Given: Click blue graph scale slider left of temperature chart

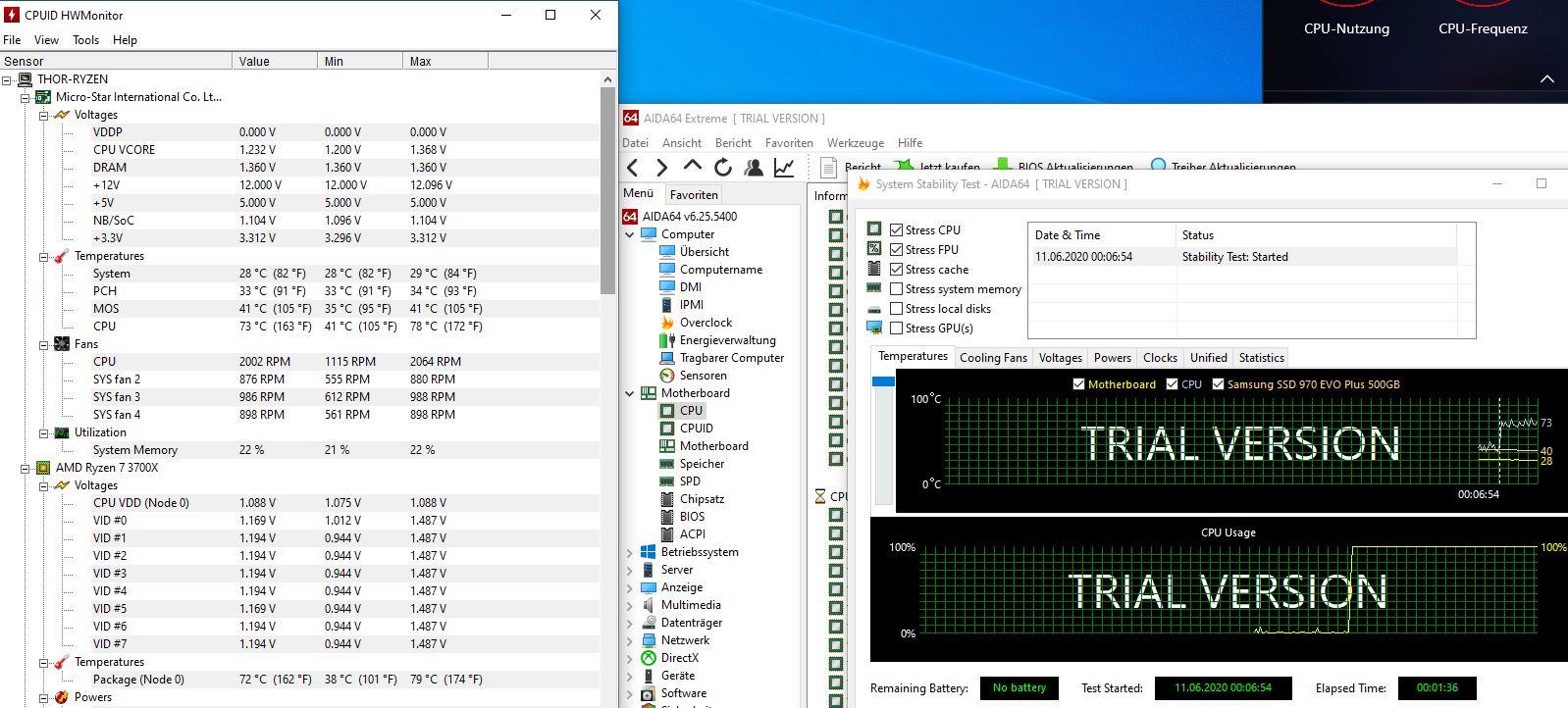Looking at the screenshot, I should tap(883, 381).
